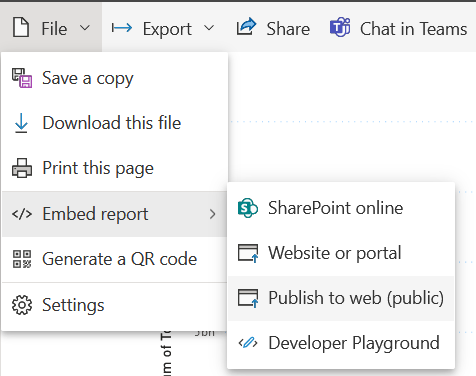Click the Embed report code brackets icon
476x376 pixels.
[22, 214]
